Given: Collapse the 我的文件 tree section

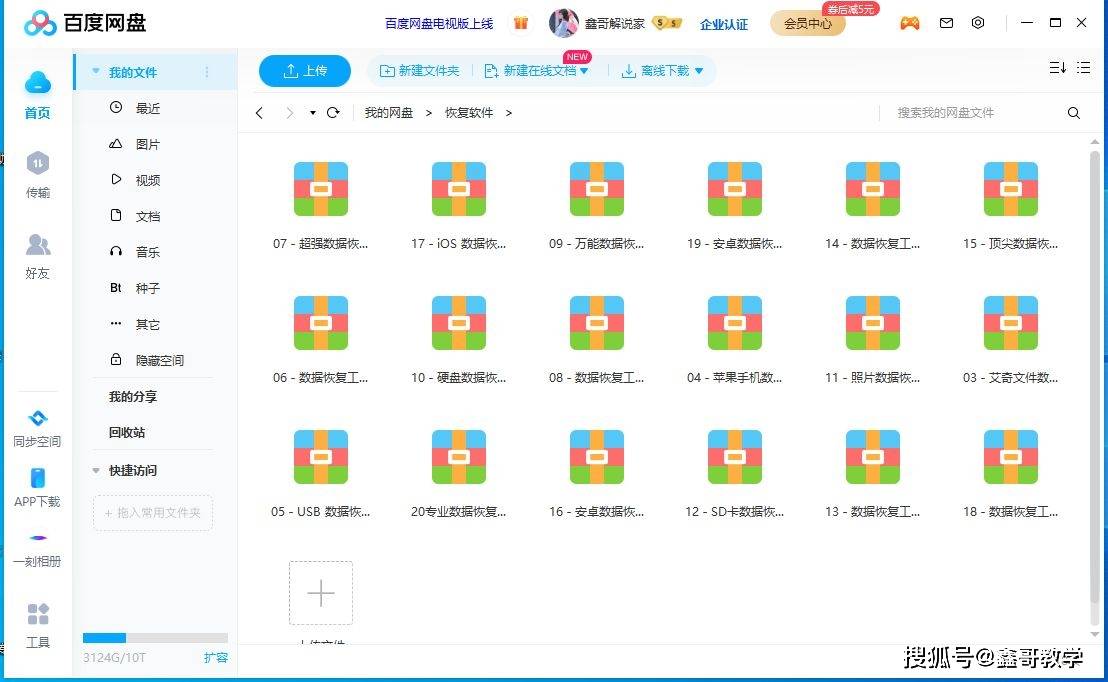Looking at the screenshot, I should [x=96, y=72].
